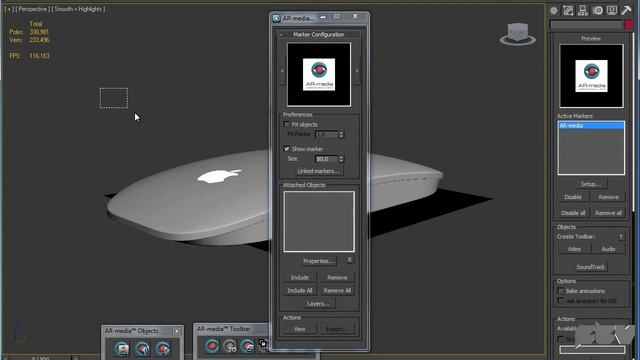Click the Include button
The image size is (640, 360).
300,278
